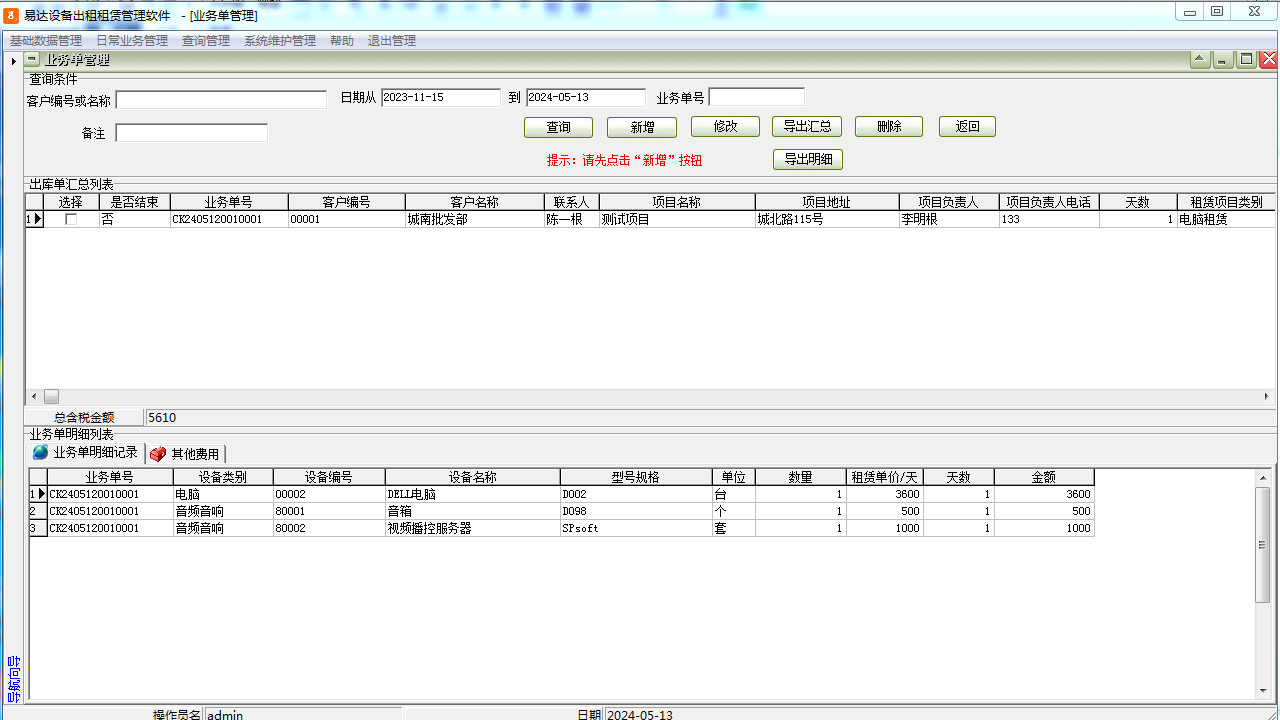This screenshot has width=1280, height=720.
Task: Click the 导出明细 button
Action: [808, 159]
